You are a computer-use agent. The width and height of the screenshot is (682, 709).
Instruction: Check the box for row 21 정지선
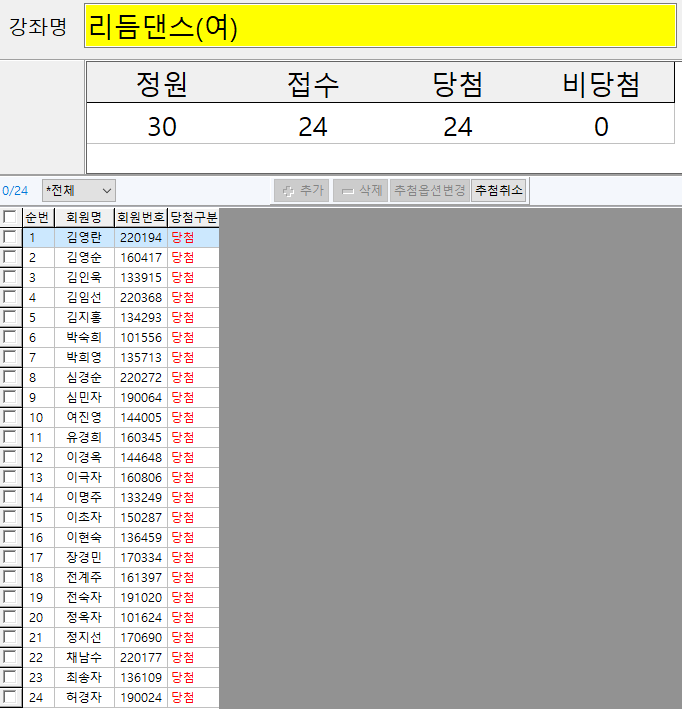coord(9,637)
